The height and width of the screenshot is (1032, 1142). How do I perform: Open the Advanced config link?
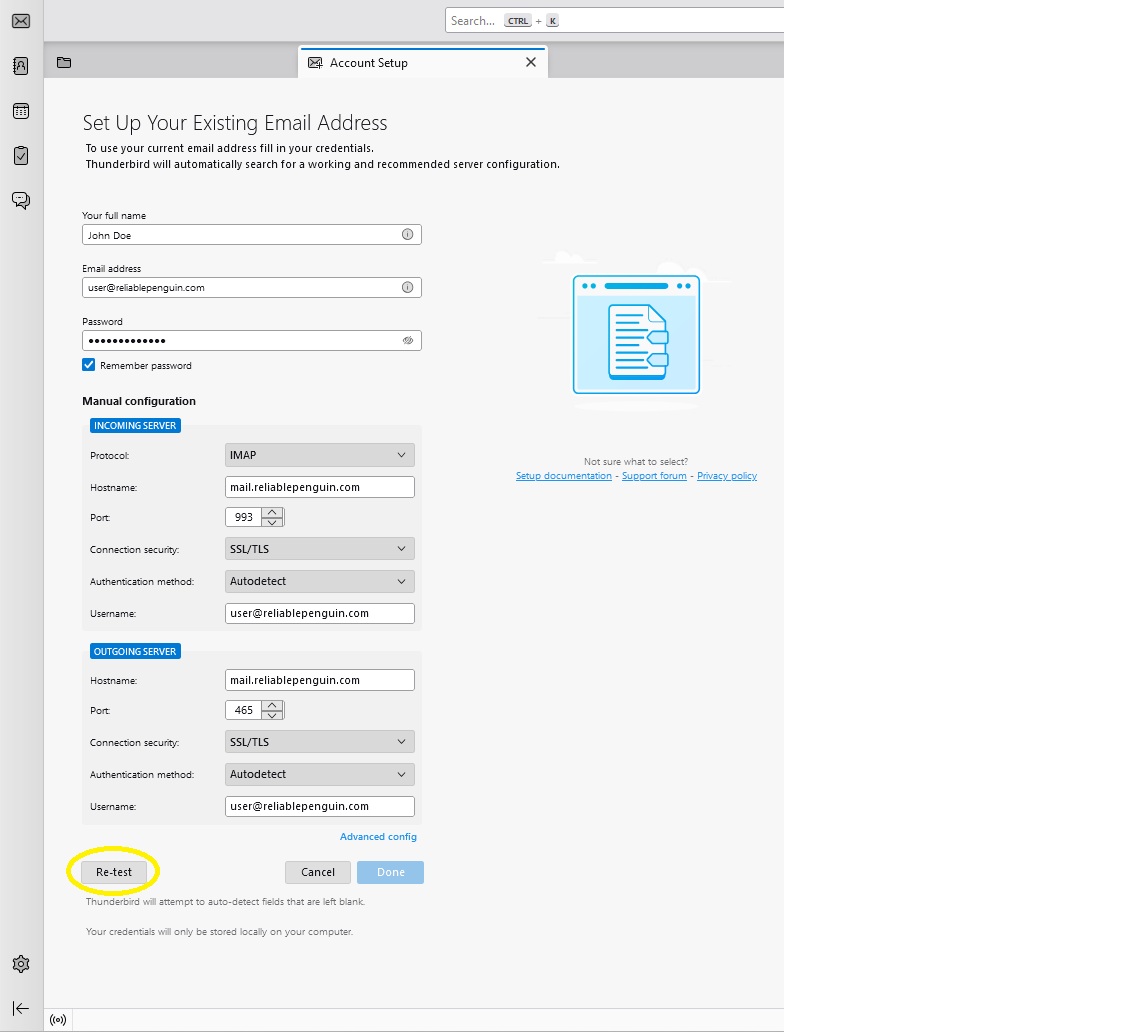[x=378, y=837]
